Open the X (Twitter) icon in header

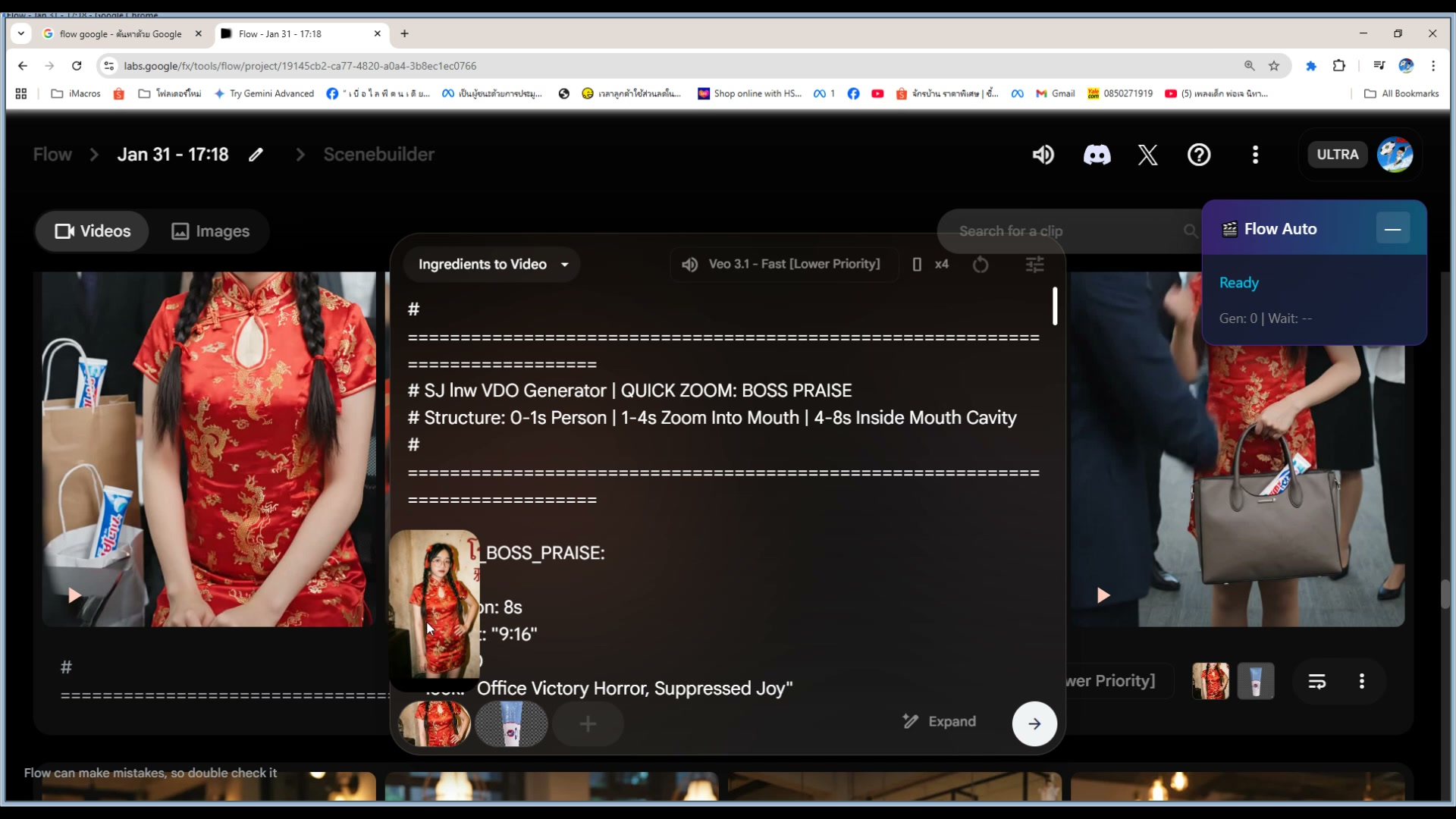pos(1147,155)
